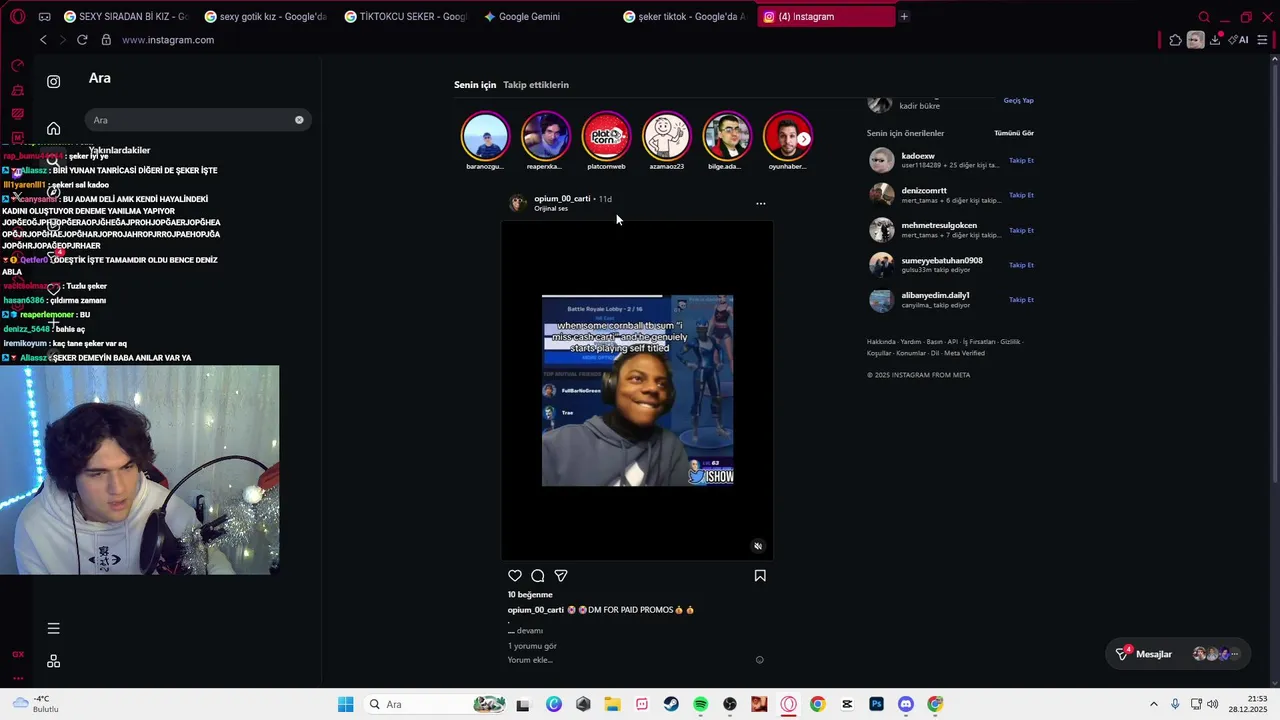Focus the Instagram Ara search input
Viewport: 1280px width, 720px height.
pyautogui.click(x=197, y=120)
